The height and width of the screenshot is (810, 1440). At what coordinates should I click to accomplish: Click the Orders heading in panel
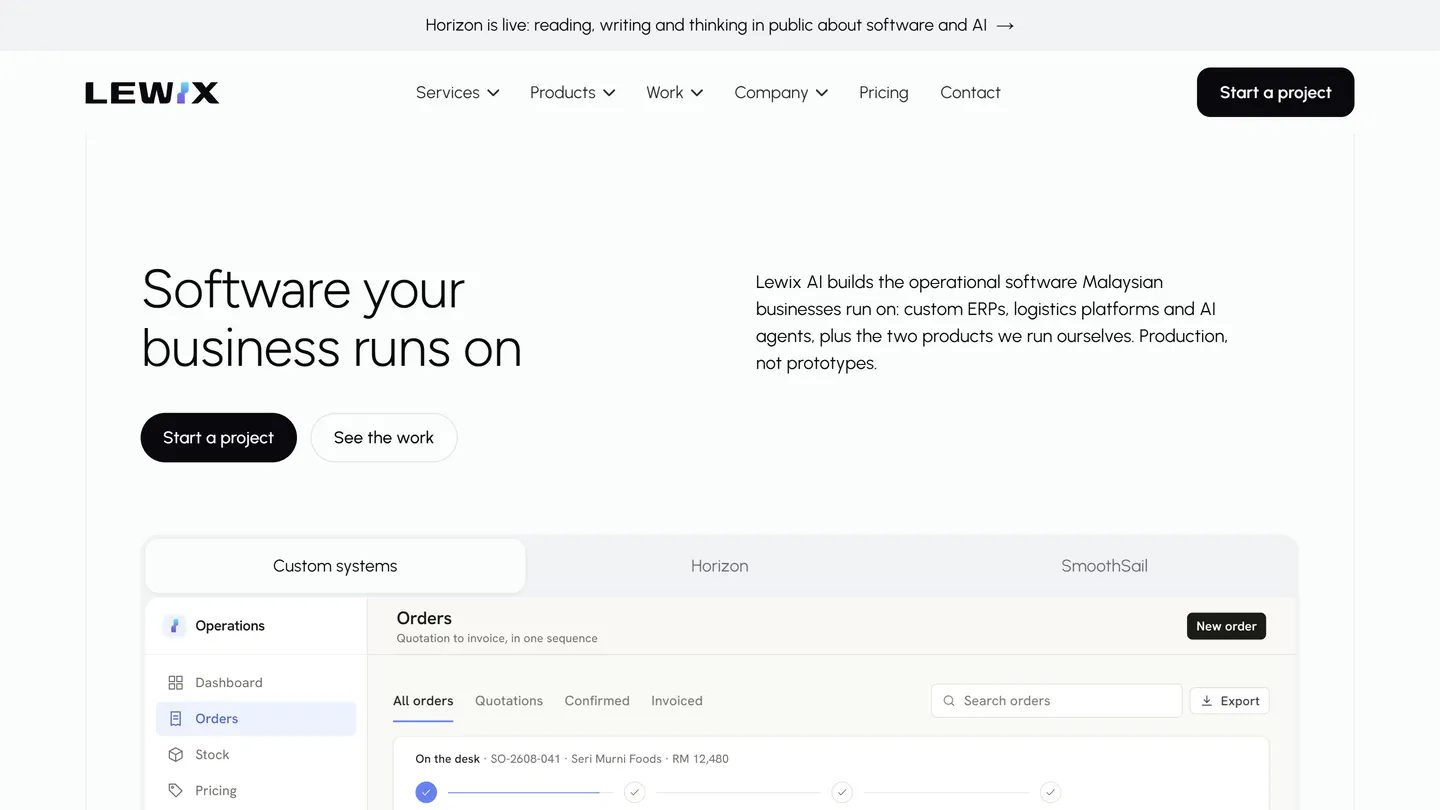(x=424, y=618)
